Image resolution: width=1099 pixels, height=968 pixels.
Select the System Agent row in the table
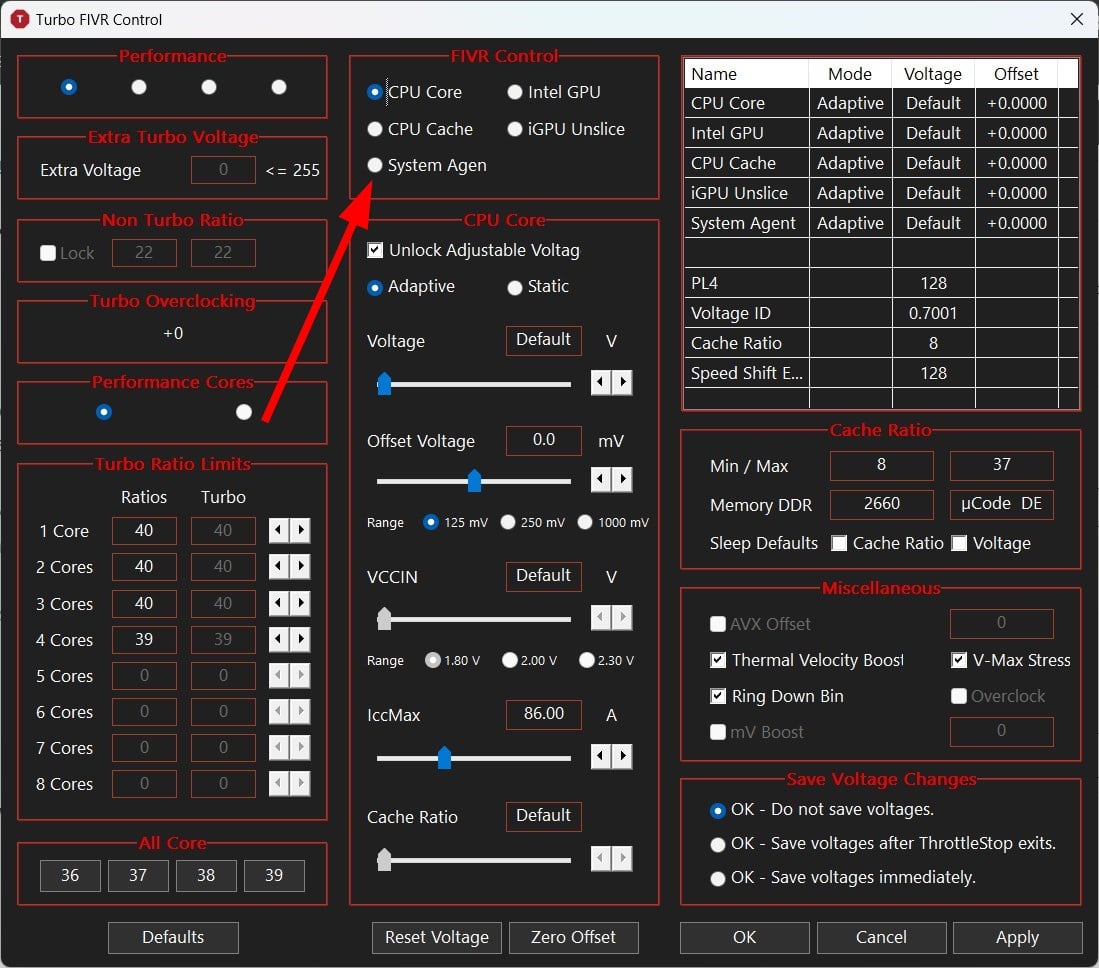pyautogui.click(x=745, y=222)
